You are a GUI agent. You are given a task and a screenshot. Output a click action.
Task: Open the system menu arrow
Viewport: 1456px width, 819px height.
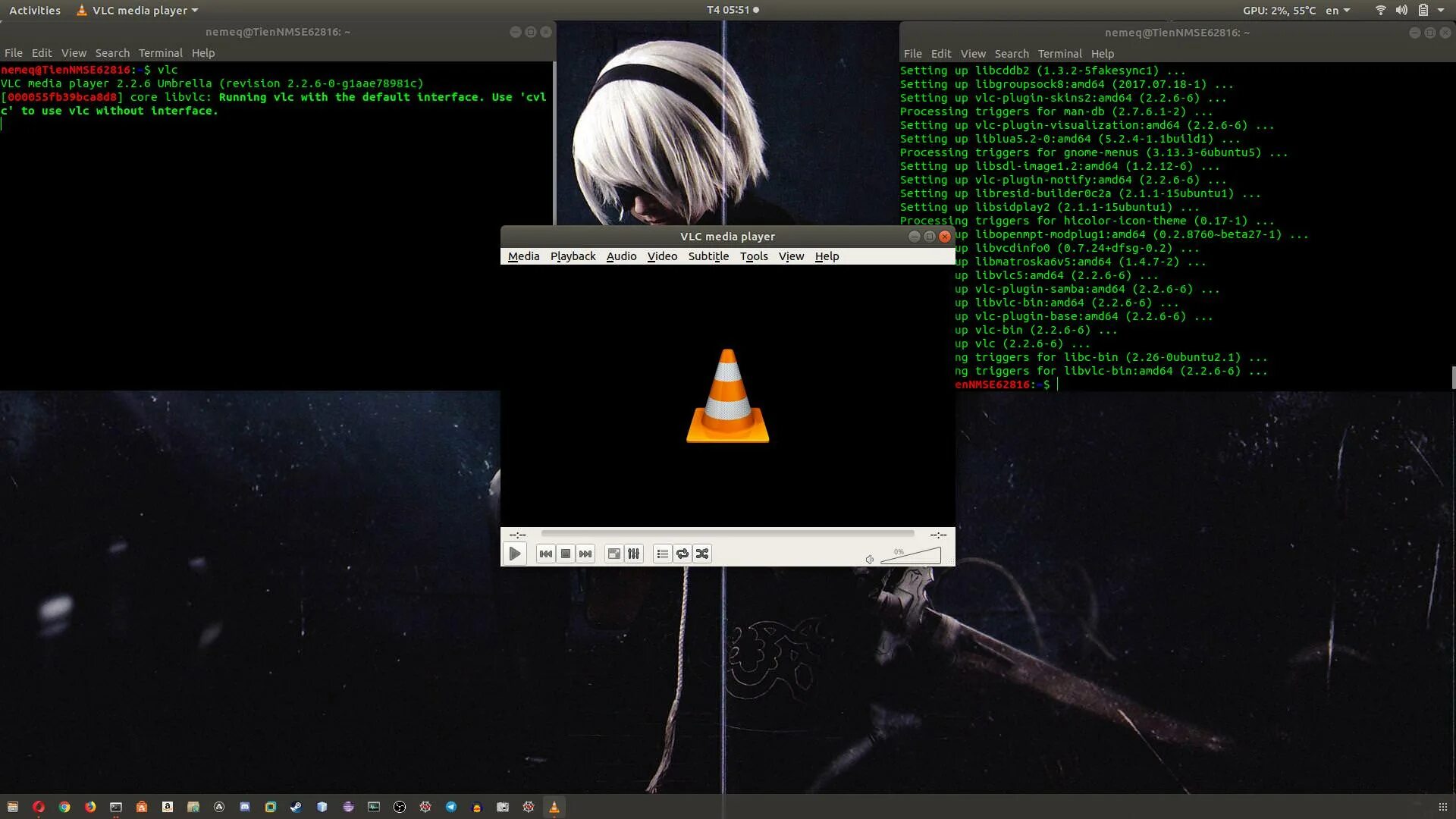coord(1441,11)
